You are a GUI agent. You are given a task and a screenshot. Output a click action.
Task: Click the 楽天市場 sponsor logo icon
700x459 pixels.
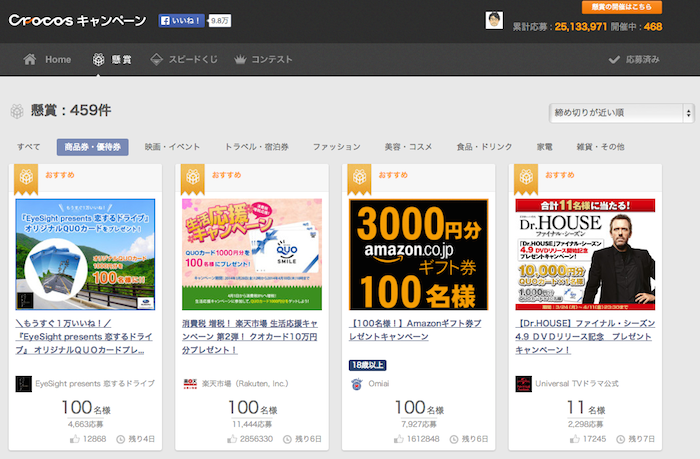pyautogui.click(x=190, y=384)
